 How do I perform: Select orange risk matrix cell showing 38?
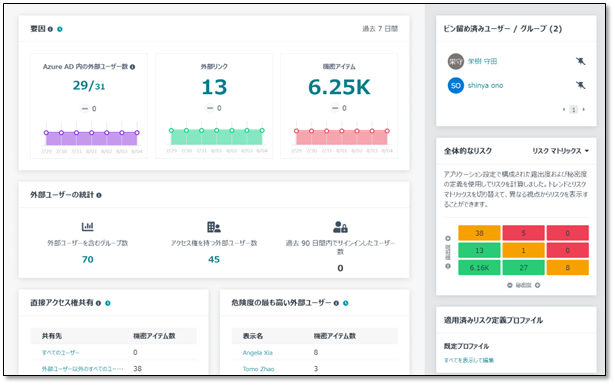(479, 233)
